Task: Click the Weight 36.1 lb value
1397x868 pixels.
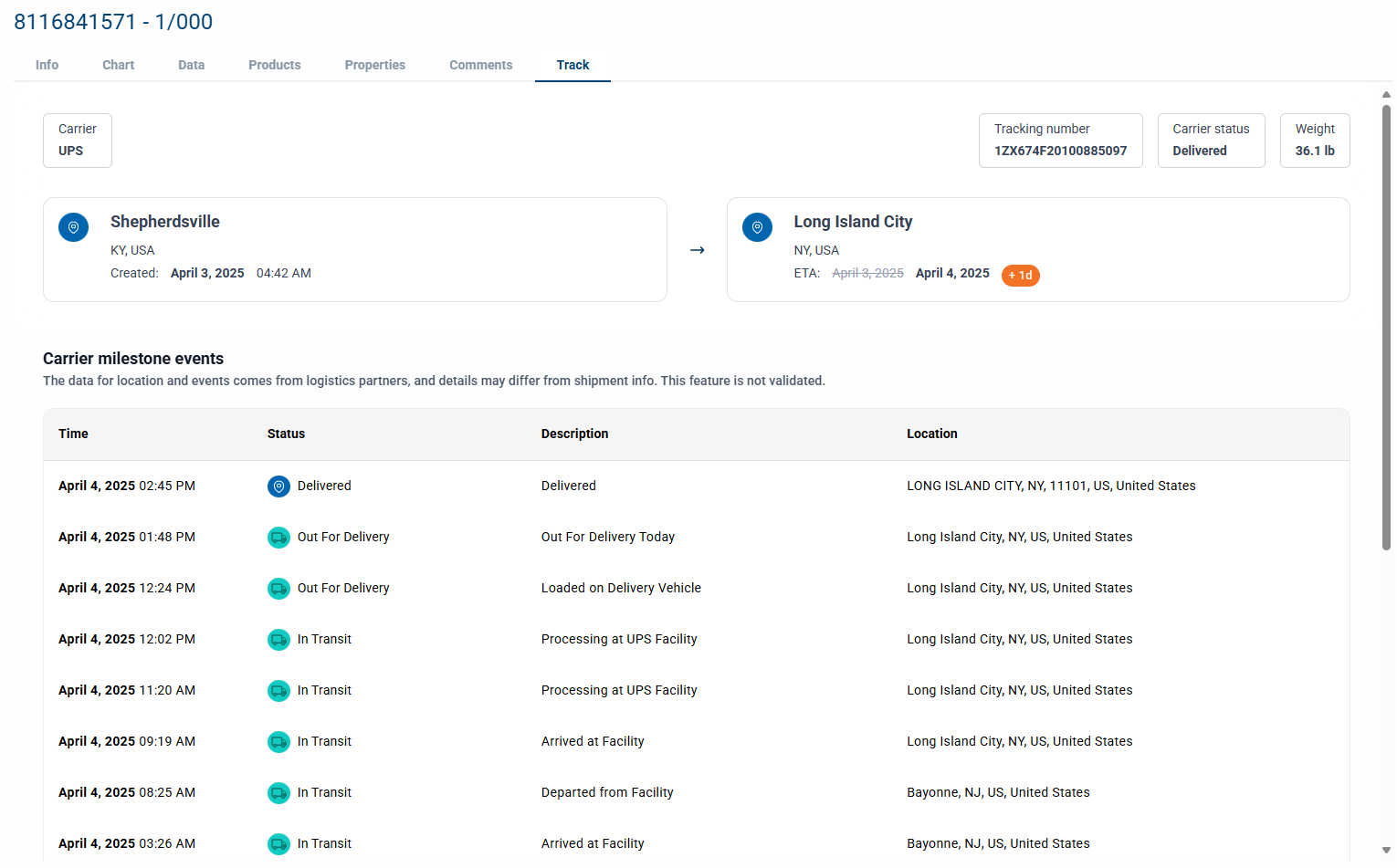Action: pyautogui.click(x=1314, y=151)
